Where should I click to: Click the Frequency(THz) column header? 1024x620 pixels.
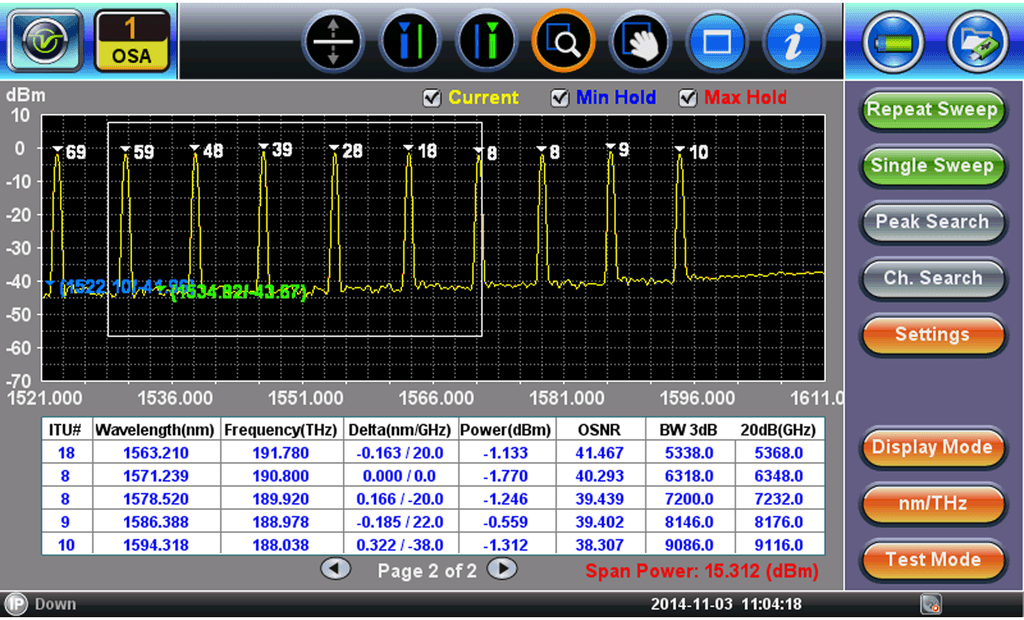(x=281, y=430)
